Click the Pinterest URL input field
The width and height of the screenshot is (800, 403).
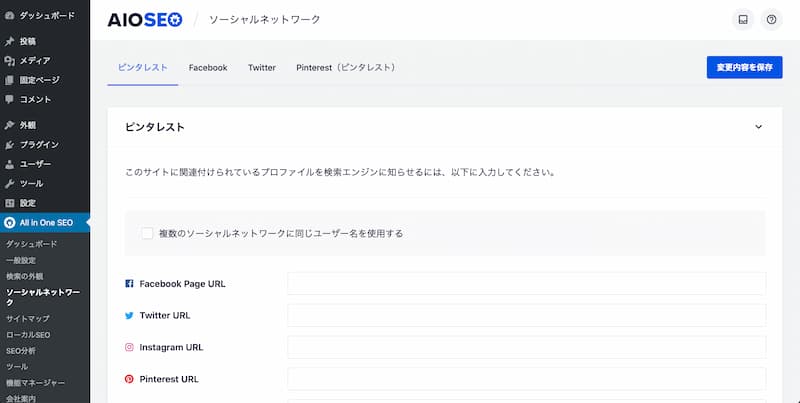pos(527,379)
